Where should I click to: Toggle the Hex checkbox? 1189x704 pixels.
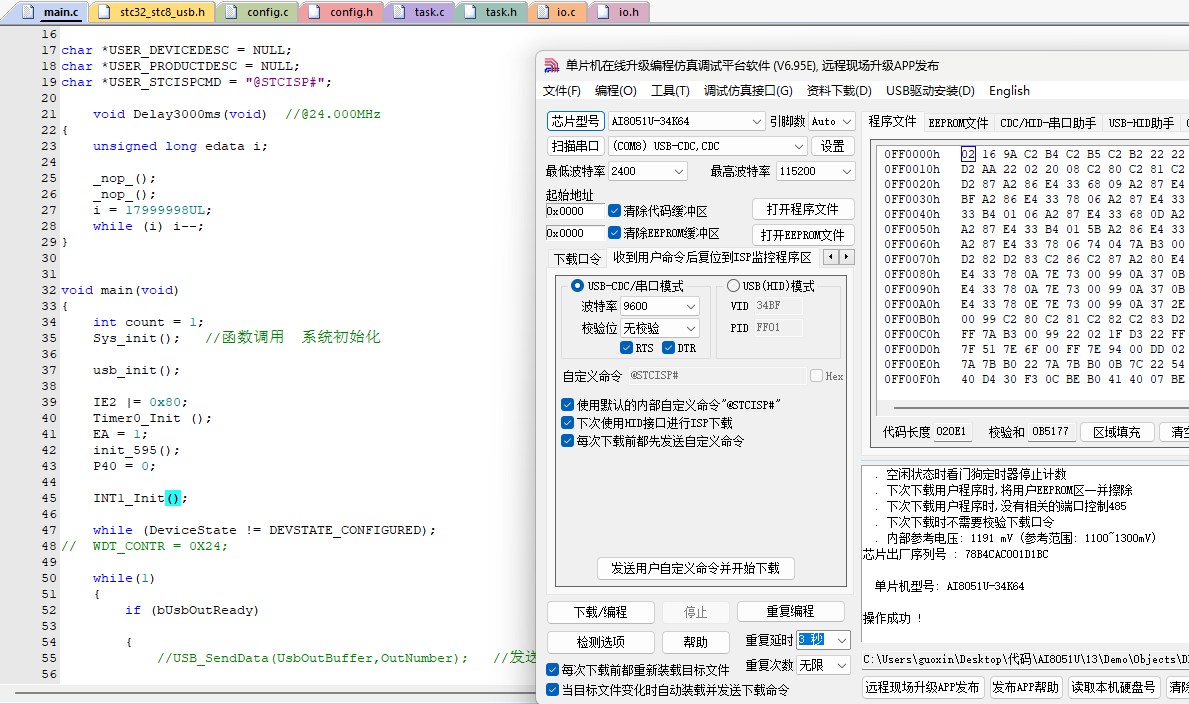coord(817,376)
